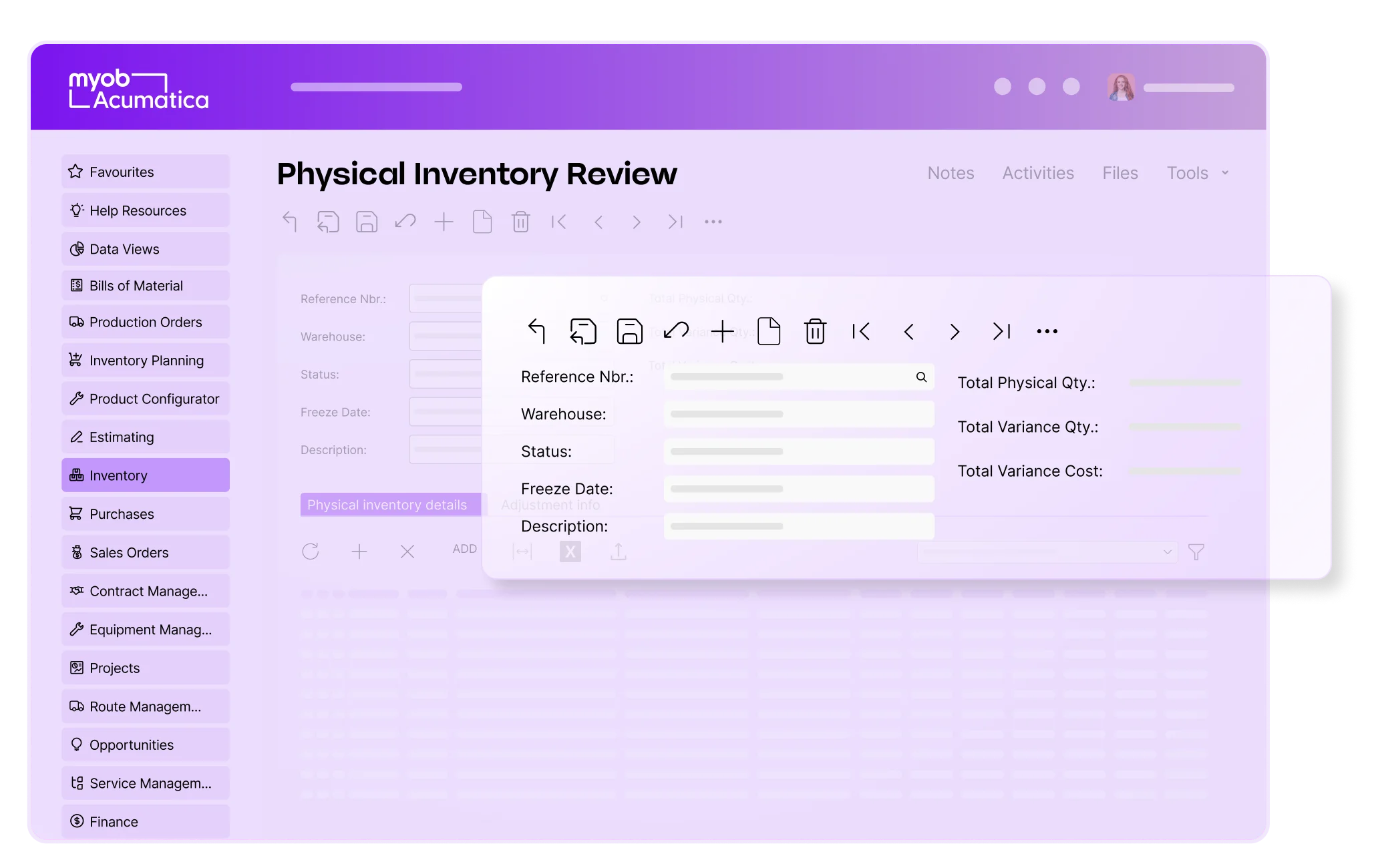Open Equipment Management sidebar item

pos(146,630)
